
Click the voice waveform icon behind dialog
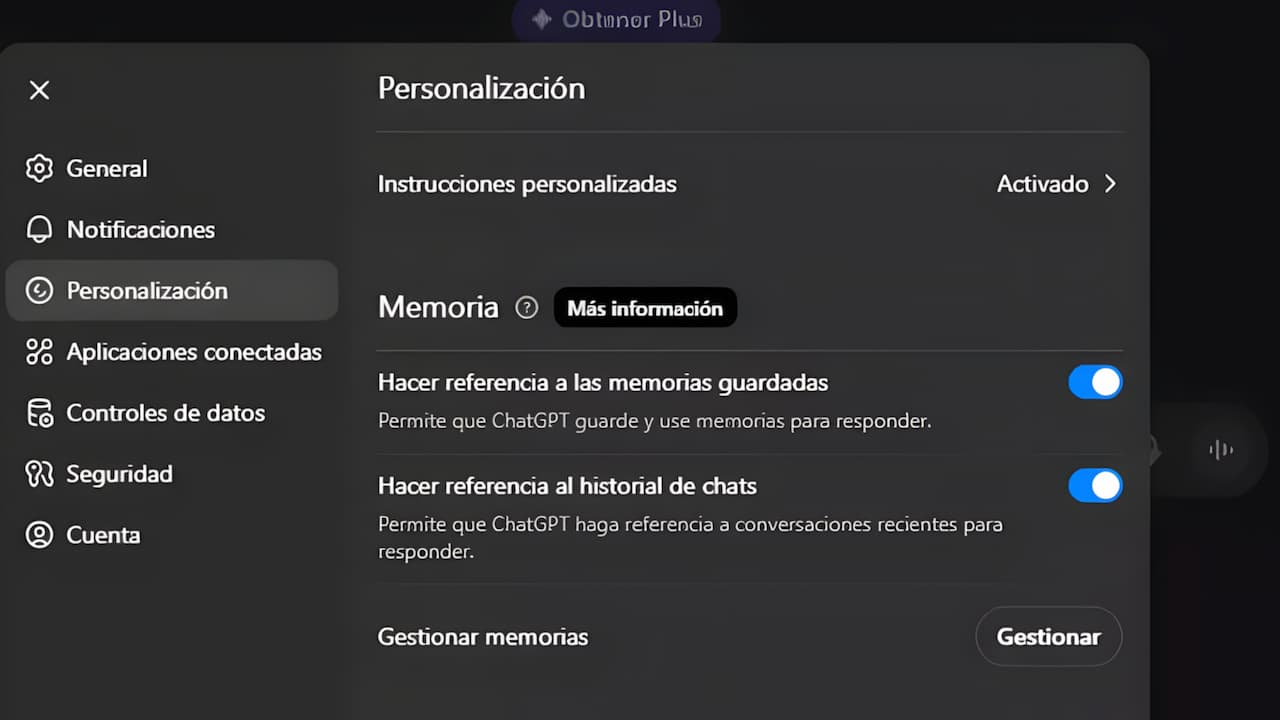1220,450
